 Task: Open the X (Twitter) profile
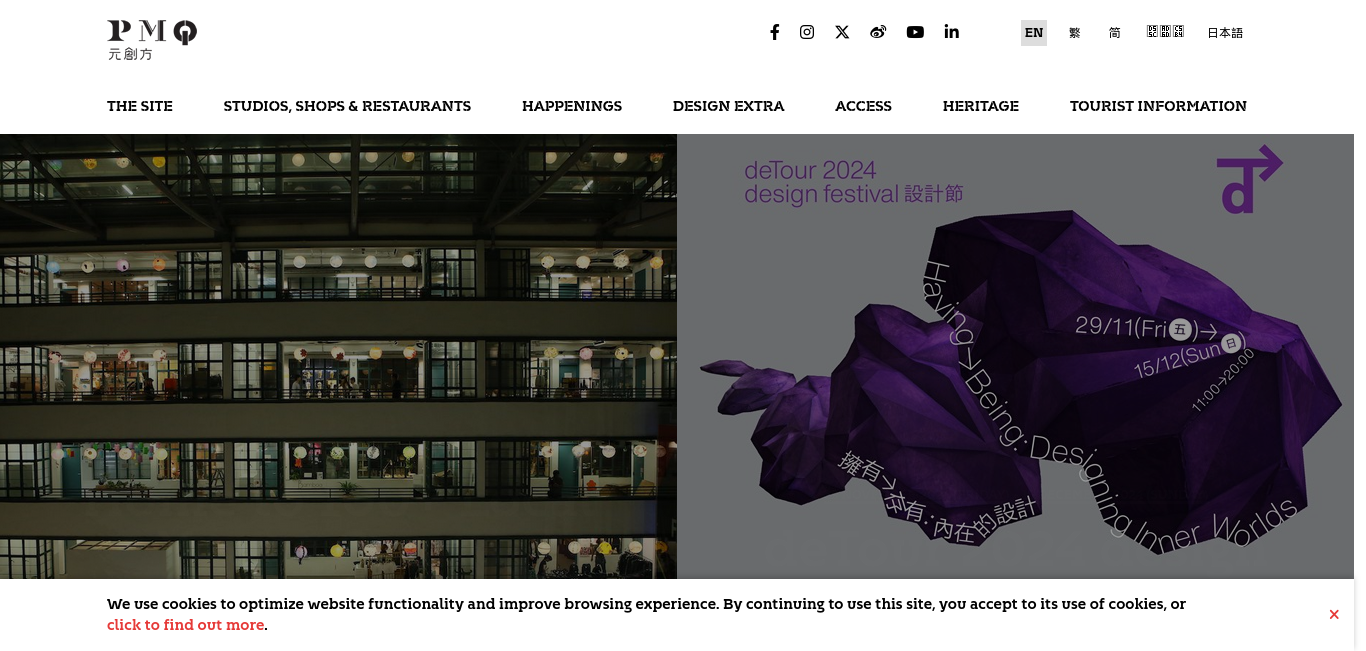[x=842, y=32]
